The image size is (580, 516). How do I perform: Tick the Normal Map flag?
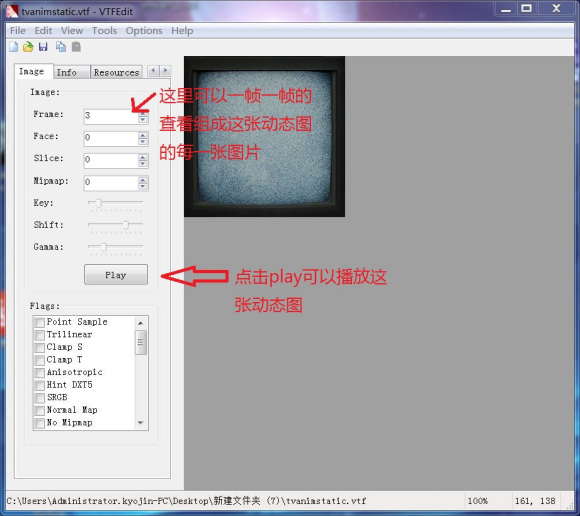pos(40,410)
